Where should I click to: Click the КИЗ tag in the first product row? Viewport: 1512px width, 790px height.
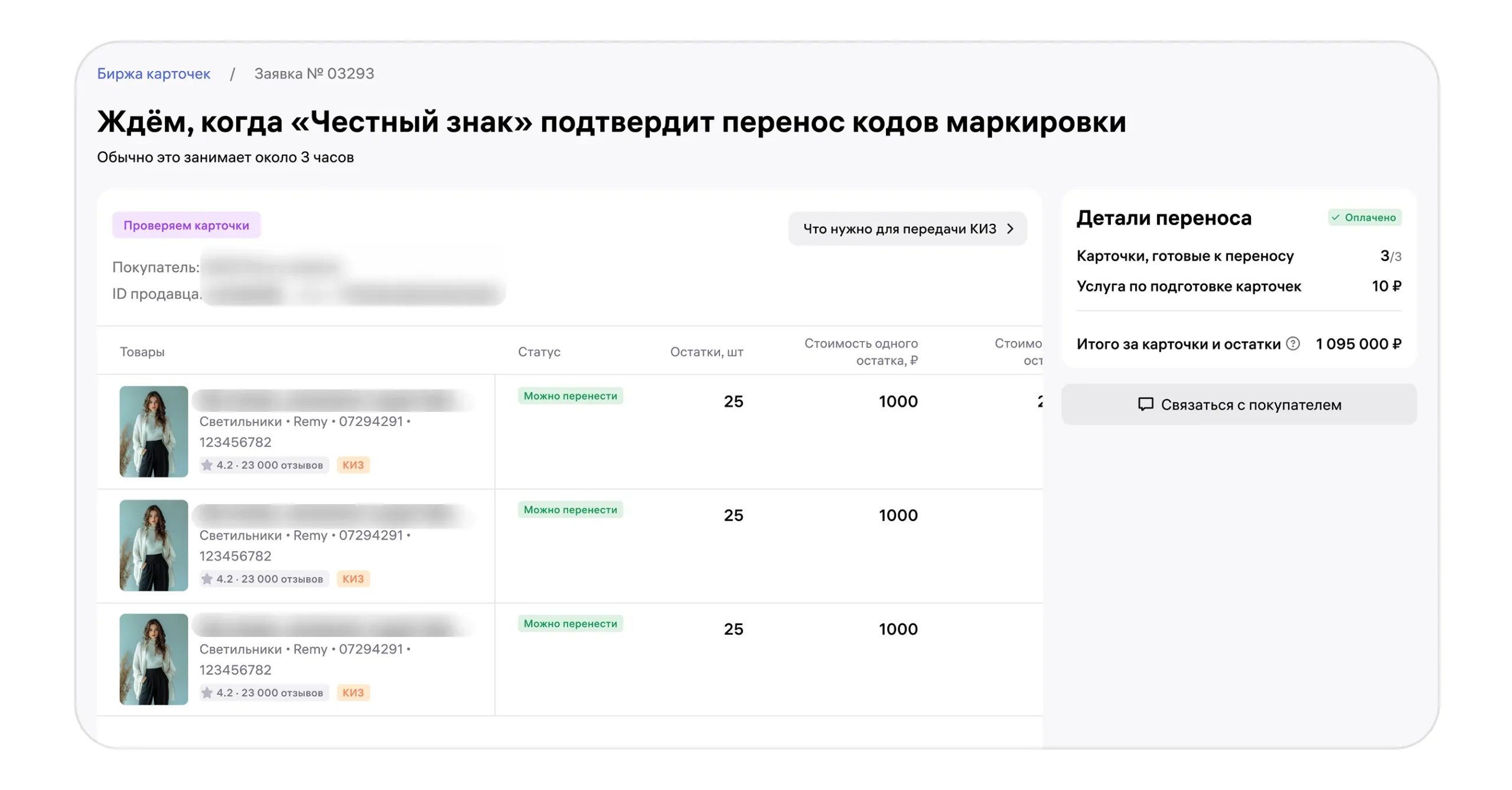click(353, 465)
